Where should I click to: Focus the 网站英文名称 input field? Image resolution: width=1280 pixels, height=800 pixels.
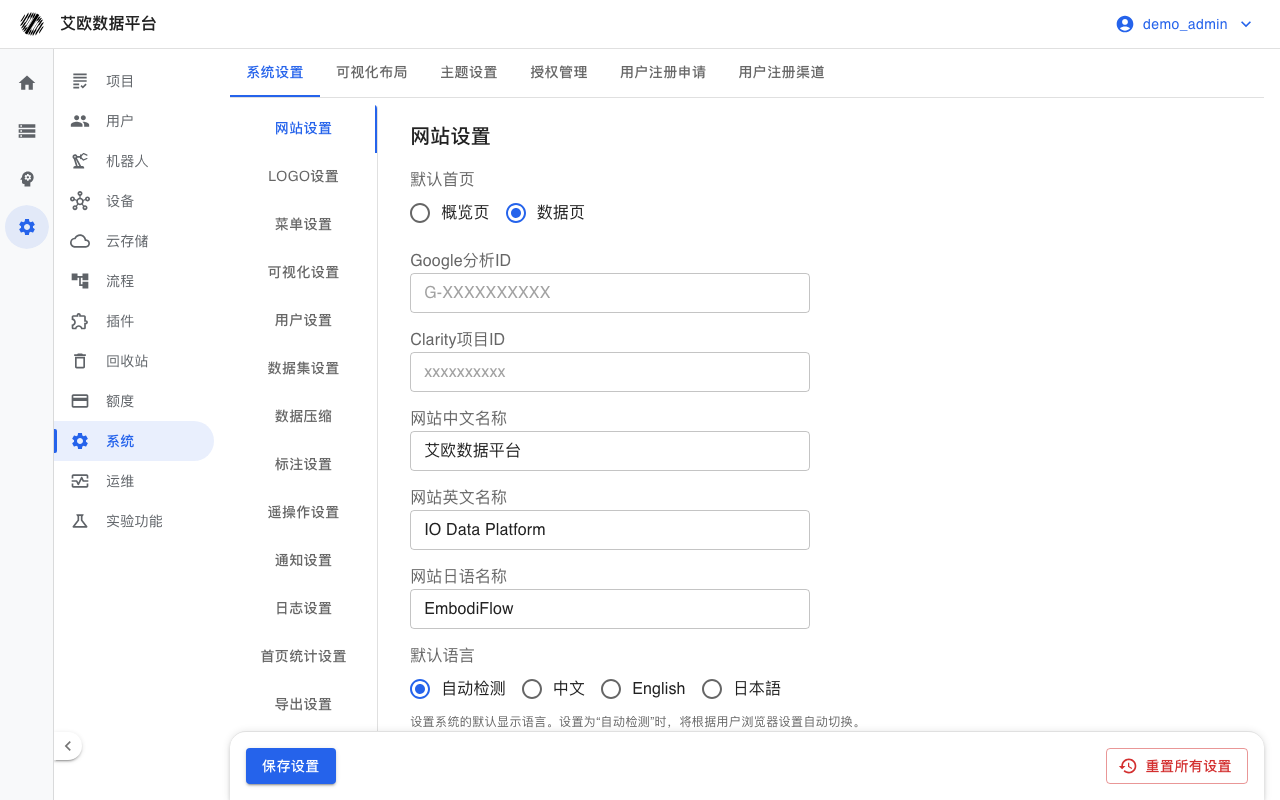point(610,530)
